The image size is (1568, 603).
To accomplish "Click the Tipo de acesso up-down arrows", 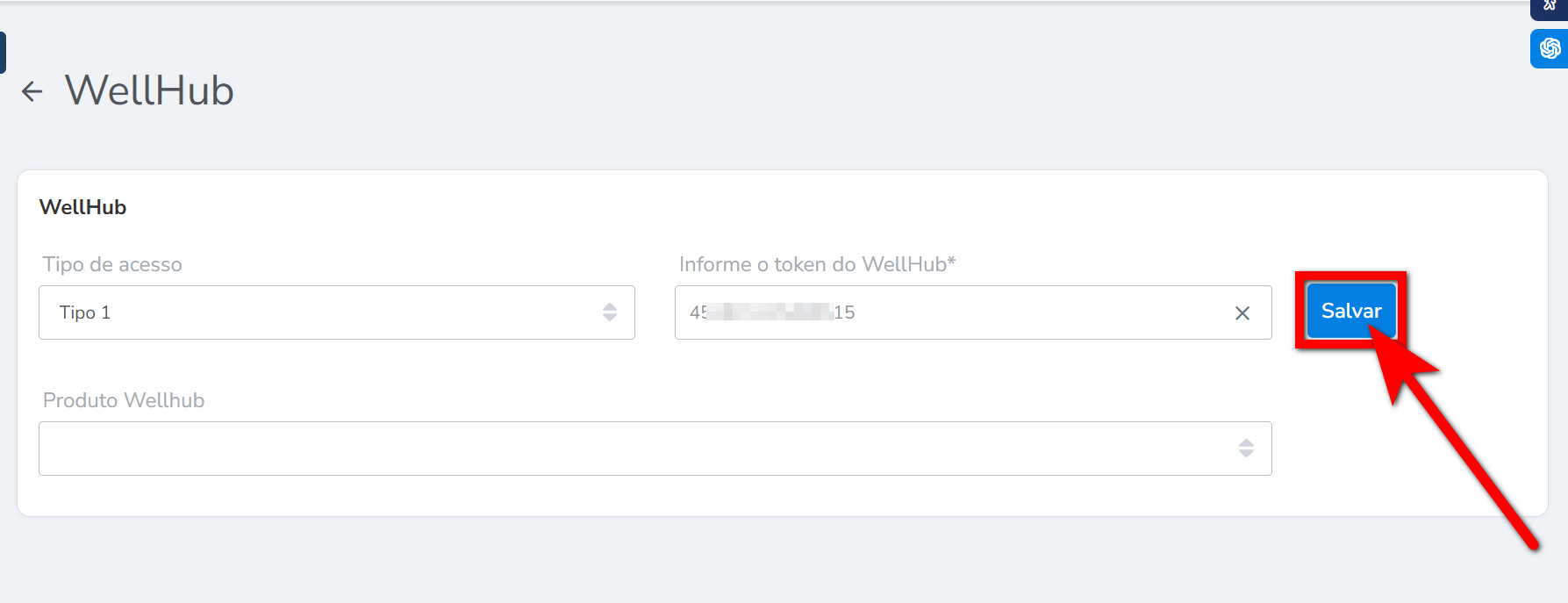I will 610,312.
